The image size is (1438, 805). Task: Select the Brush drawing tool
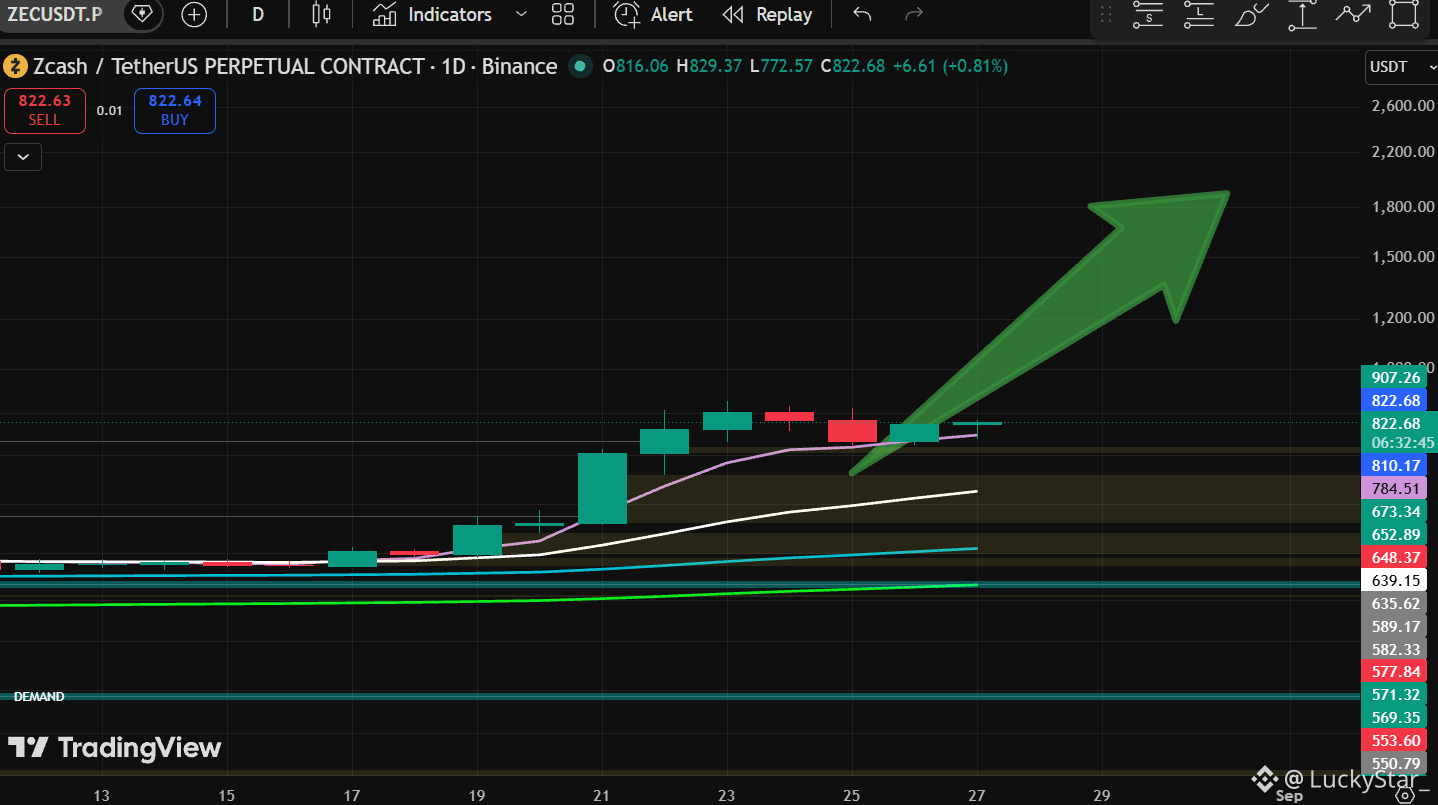pos(1251,14)
